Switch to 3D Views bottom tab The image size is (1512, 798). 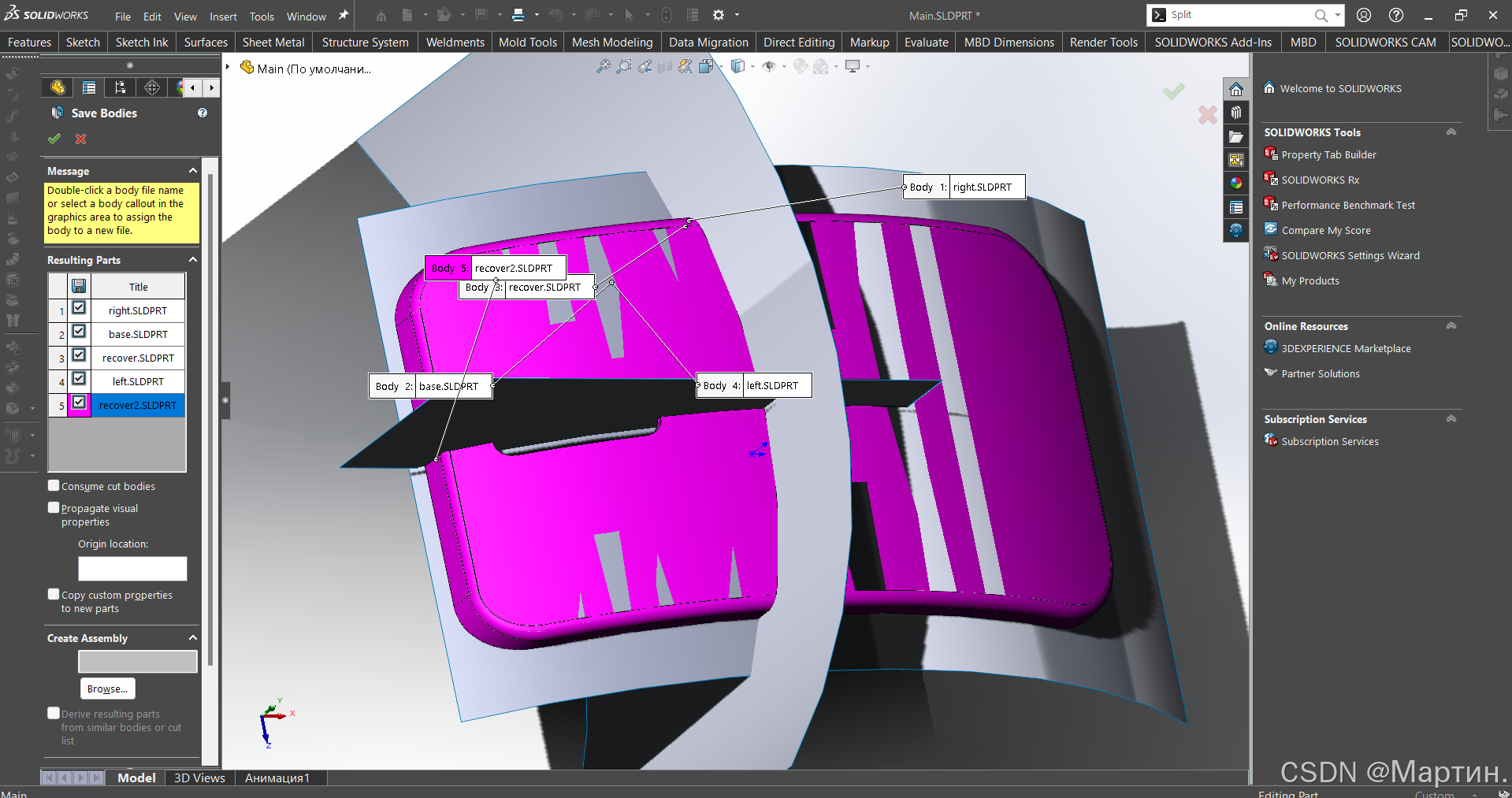pos(199,778)
